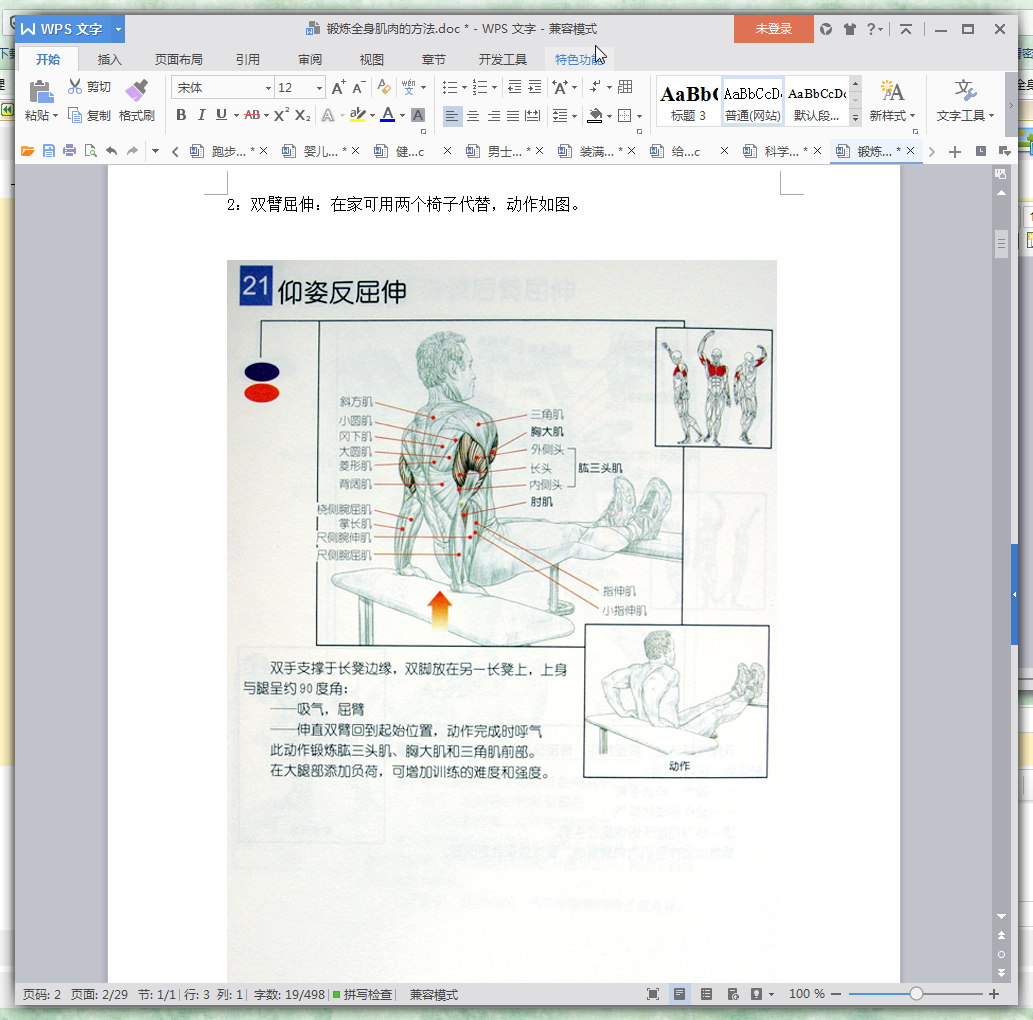Open the 页面布局 (Page Layout) tab
1033x1020 pixels.
tap(179, 59)
